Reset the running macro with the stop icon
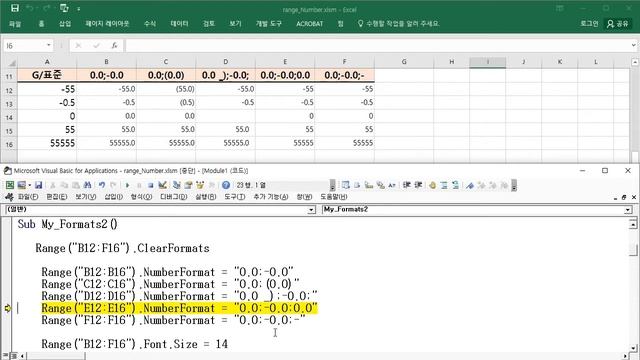 tap(150, 185)
